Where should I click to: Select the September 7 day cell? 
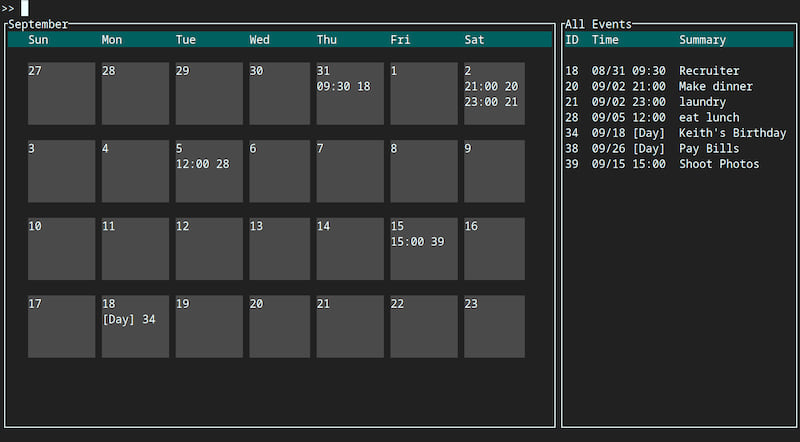coord(350,171)
